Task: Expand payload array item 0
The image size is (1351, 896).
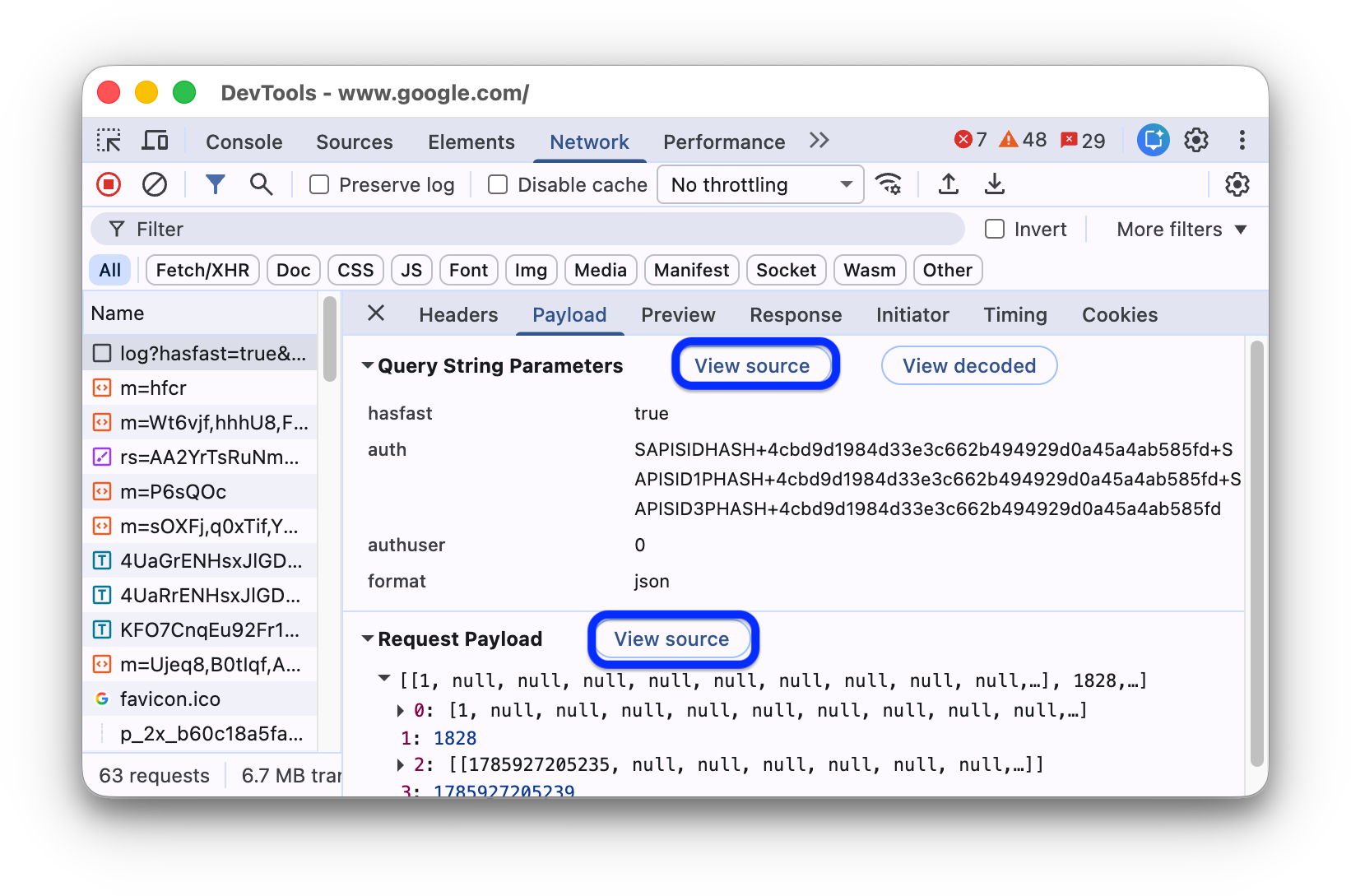Action: point(401,709)
